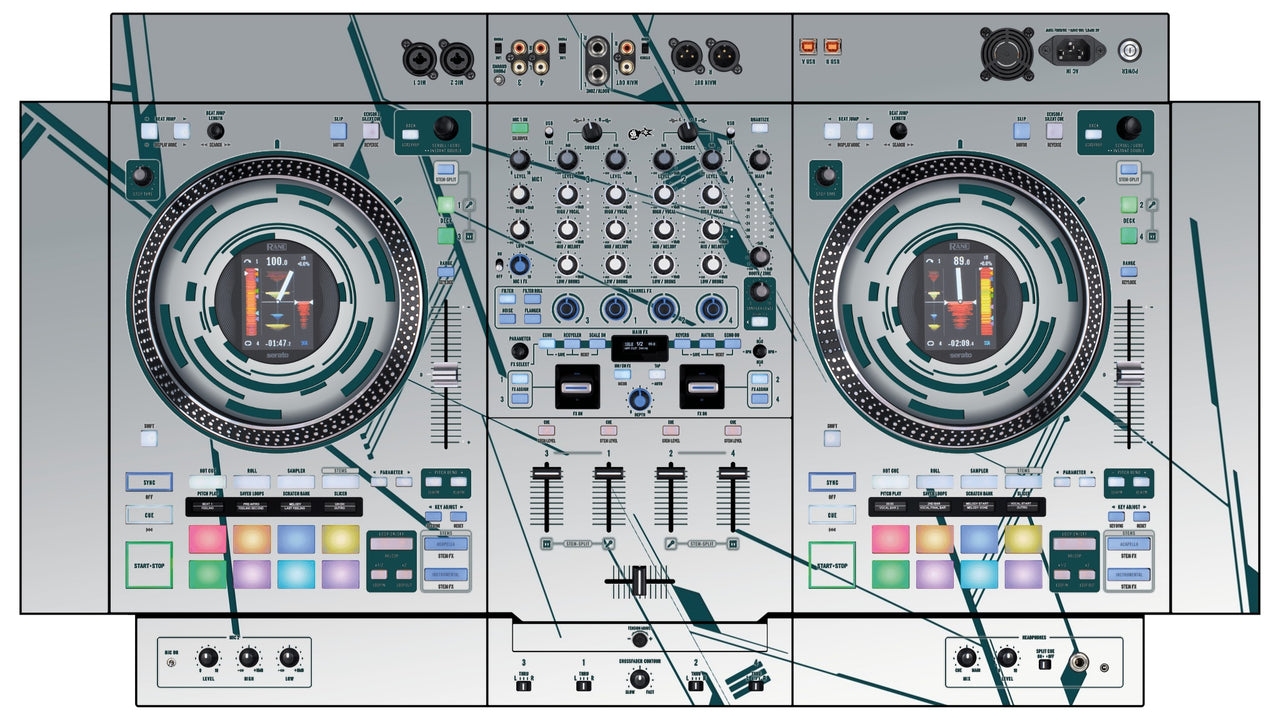This screenshot has width=1280, height=722.
Task: Trigger the pink performance pad on right deck
Action: coord(890,540)
